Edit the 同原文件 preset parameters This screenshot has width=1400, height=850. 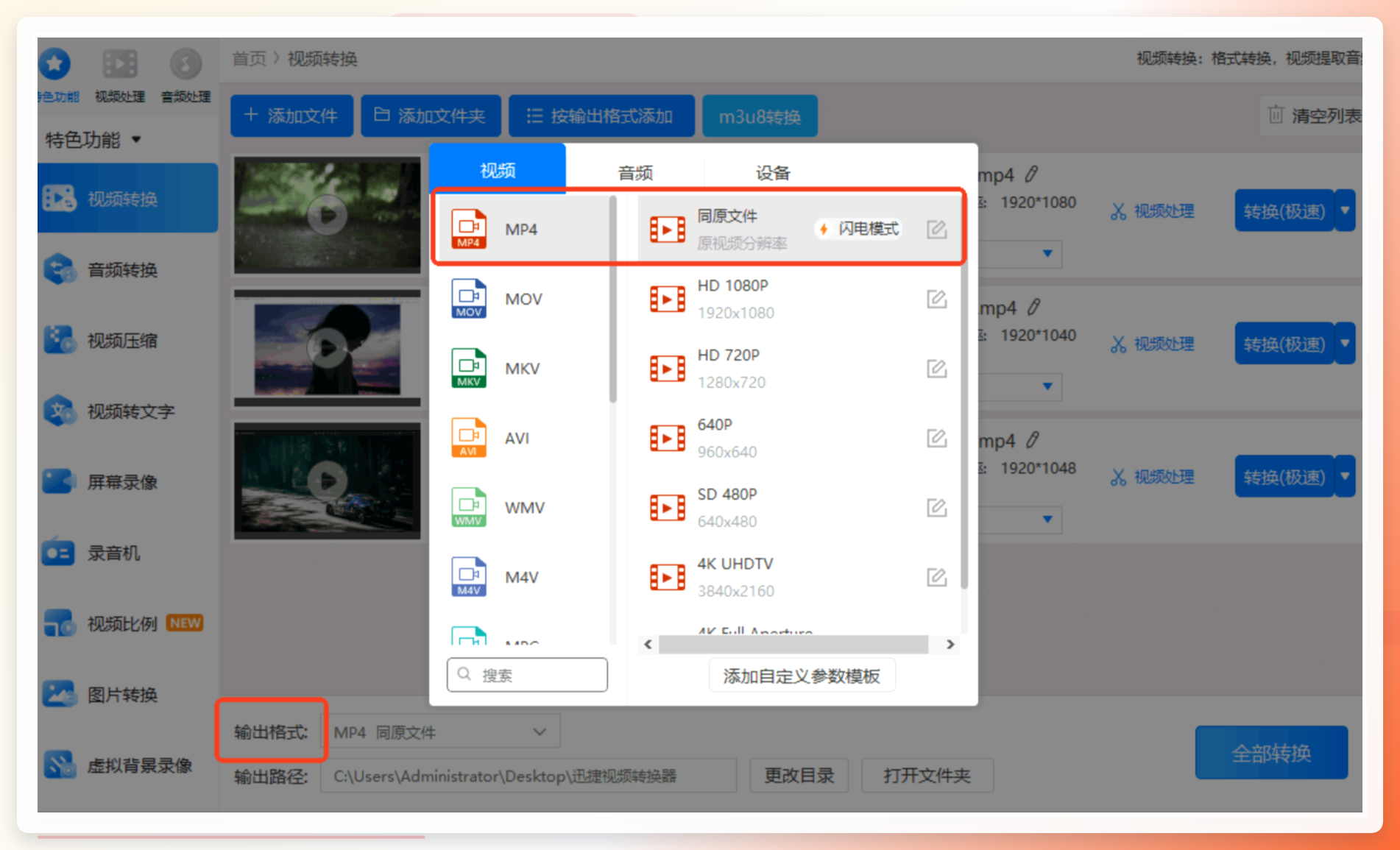coord(936,230)
